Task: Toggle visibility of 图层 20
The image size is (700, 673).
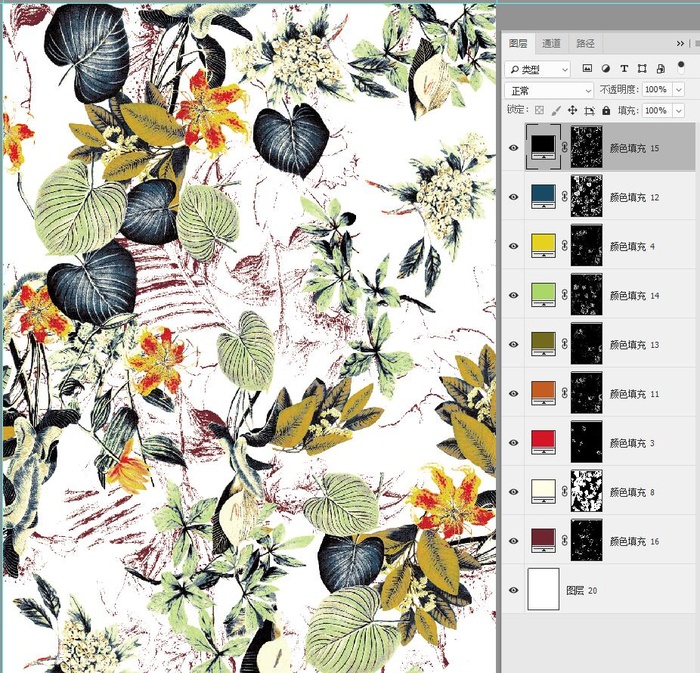Action: click(514, 590)
